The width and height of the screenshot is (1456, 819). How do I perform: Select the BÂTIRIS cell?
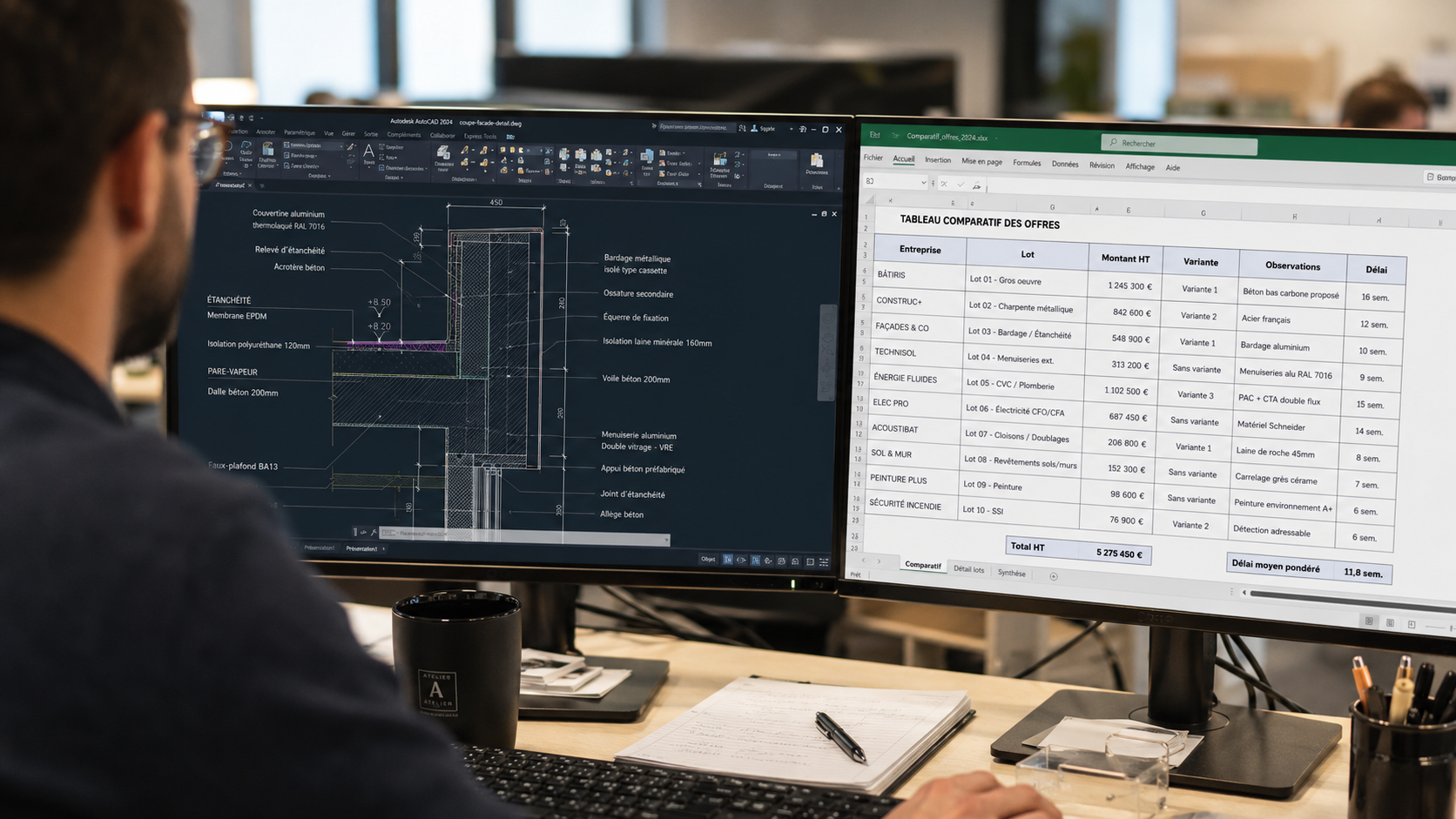(920, 275)
